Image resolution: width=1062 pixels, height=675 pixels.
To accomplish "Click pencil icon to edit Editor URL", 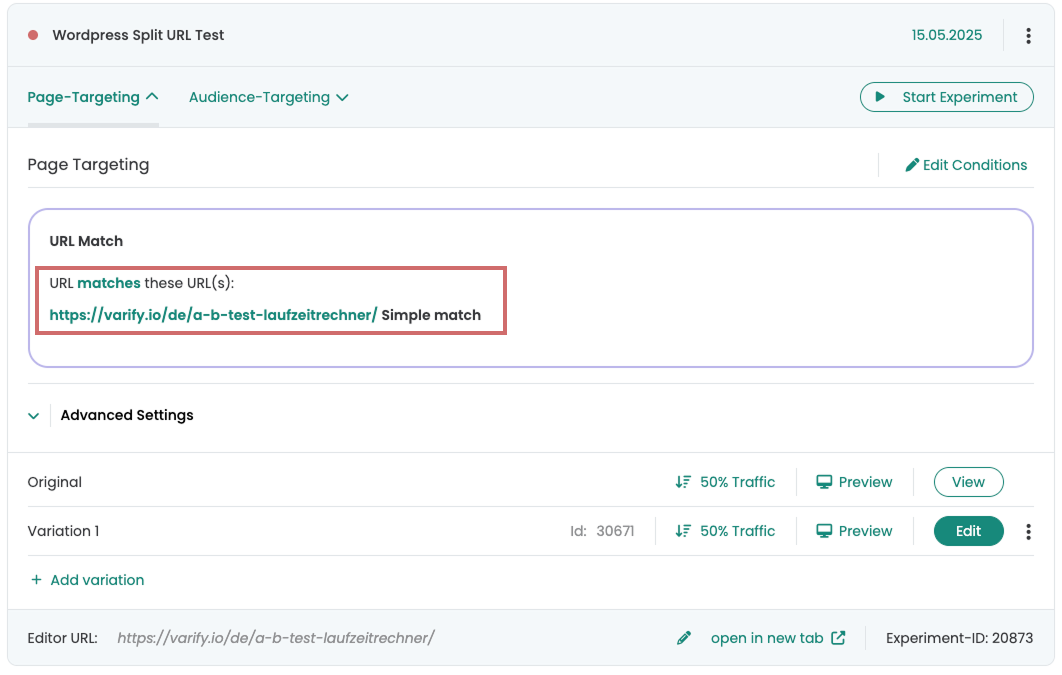I will (x=684, y=638).
